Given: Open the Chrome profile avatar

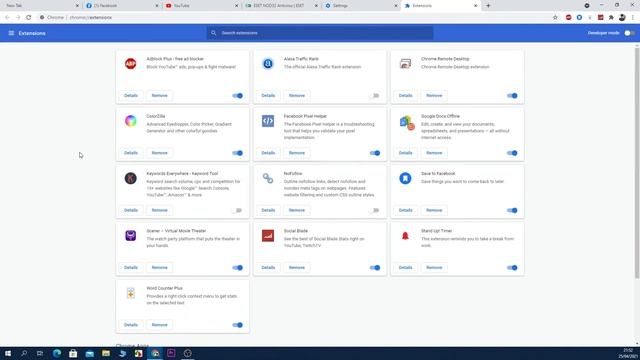Looking at the screenshot, I should pyautogui.click(x=622, y=18).
